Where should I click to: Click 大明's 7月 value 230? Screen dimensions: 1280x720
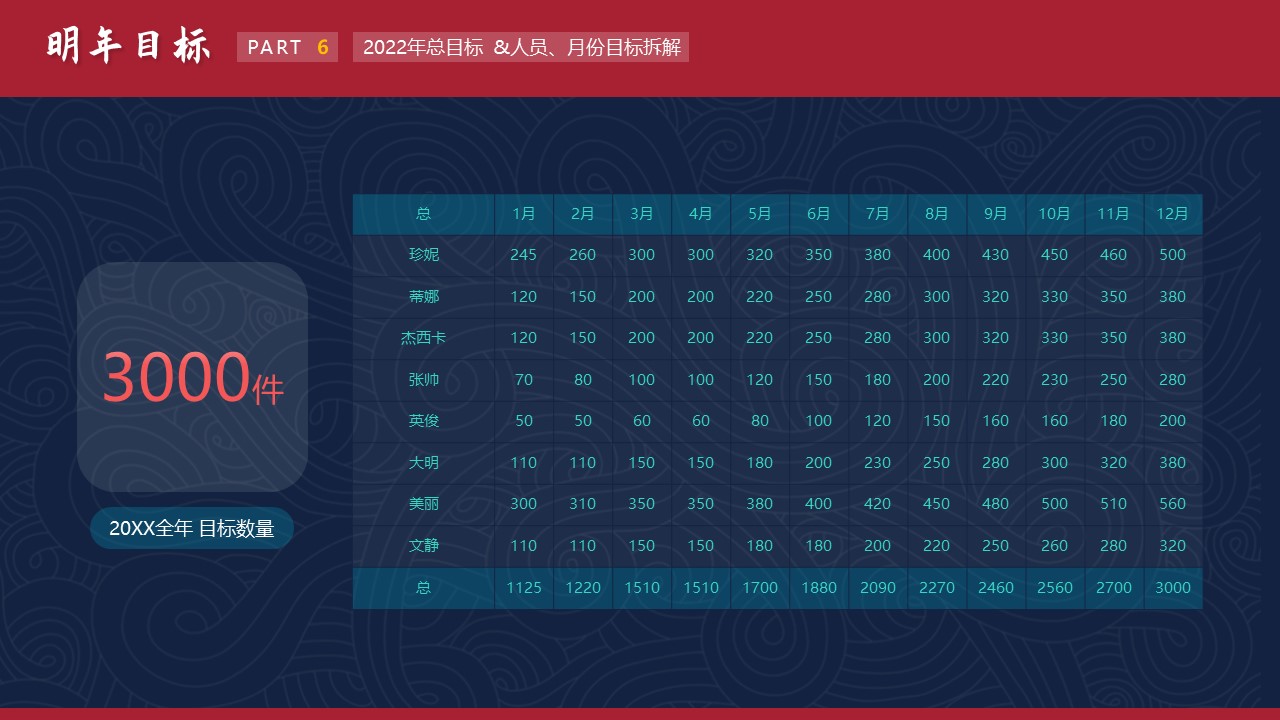tap(878, 462)
